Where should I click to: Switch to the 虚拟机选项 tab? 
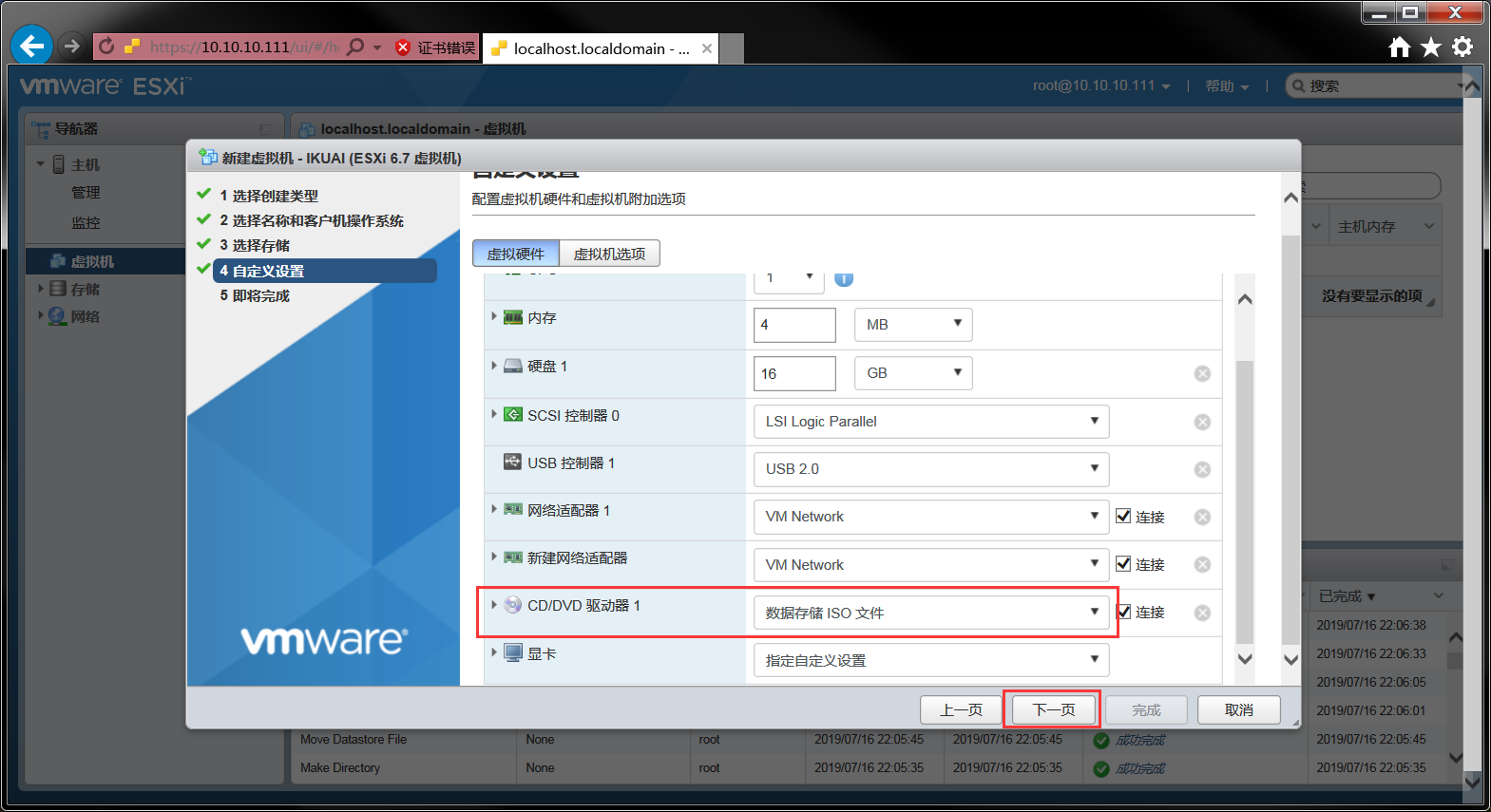click(x=609, y=254)
